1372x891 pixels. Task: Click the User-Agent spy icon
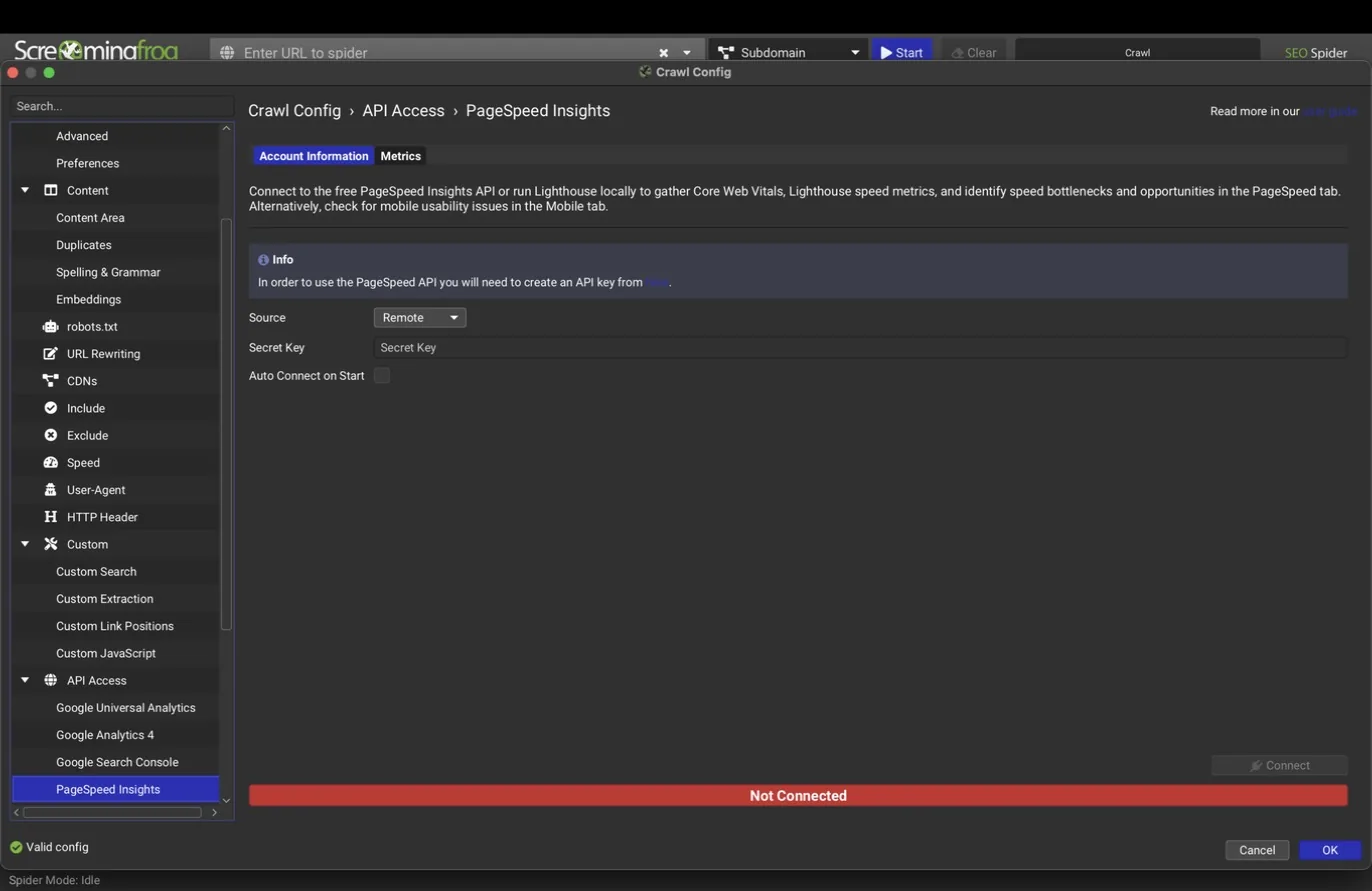[x=50, y=490]
